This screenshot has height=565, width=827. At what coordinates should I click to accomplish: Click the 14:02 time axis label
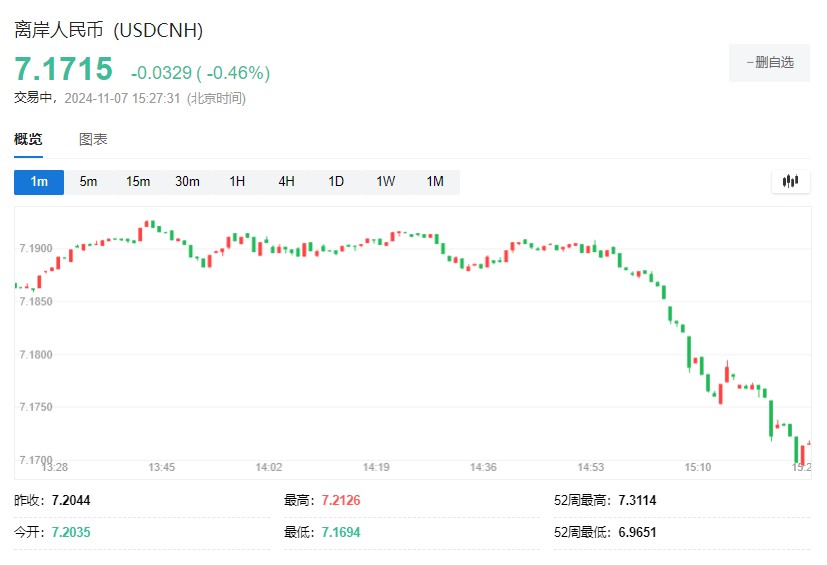click(x=269, y=467)
